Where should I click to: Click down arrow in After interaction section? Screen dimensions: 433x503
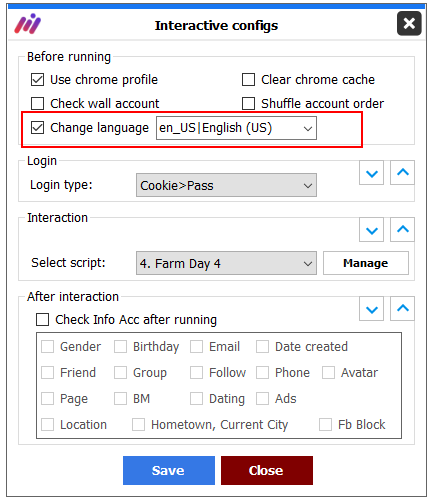point(372,309)
